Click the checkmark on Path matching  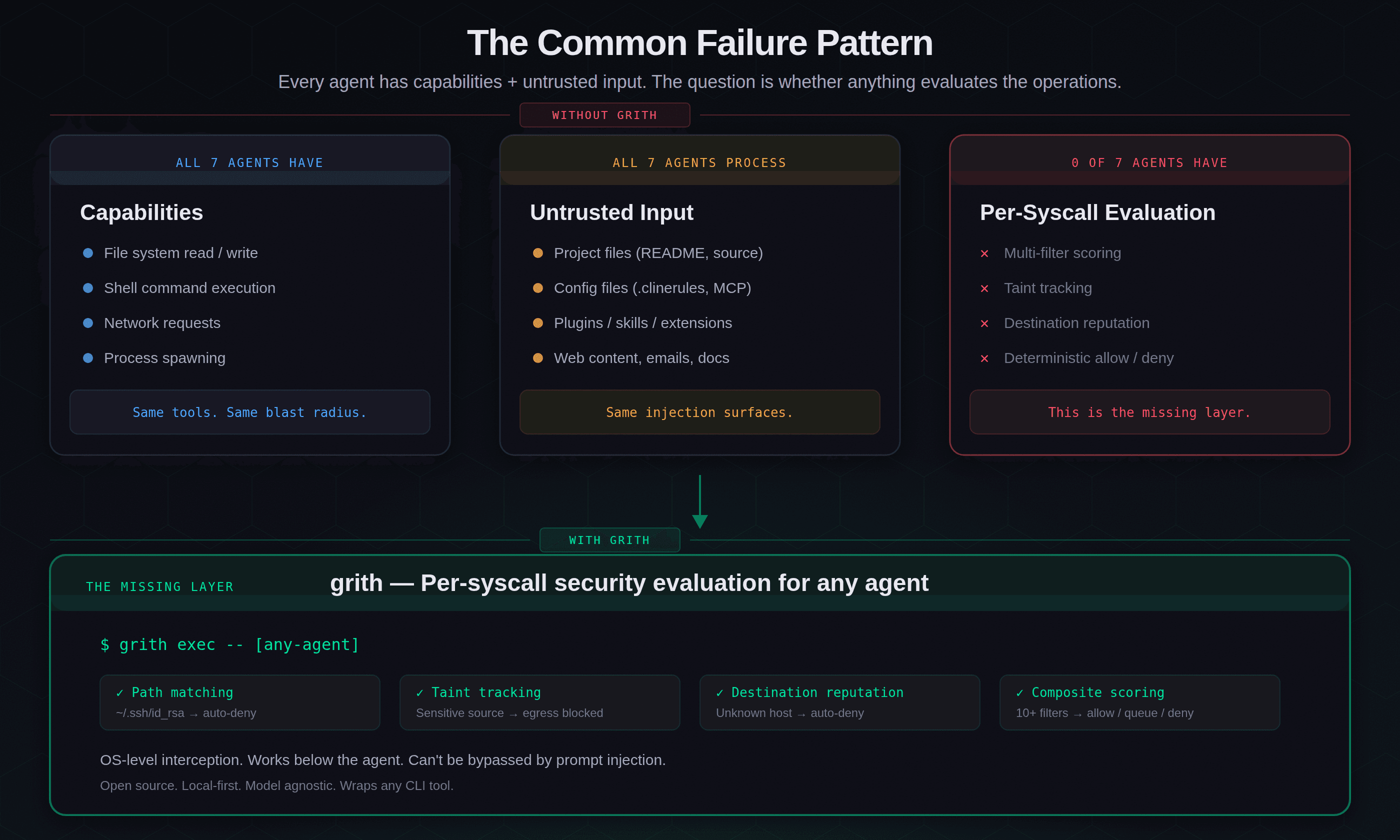coord(119,693)
